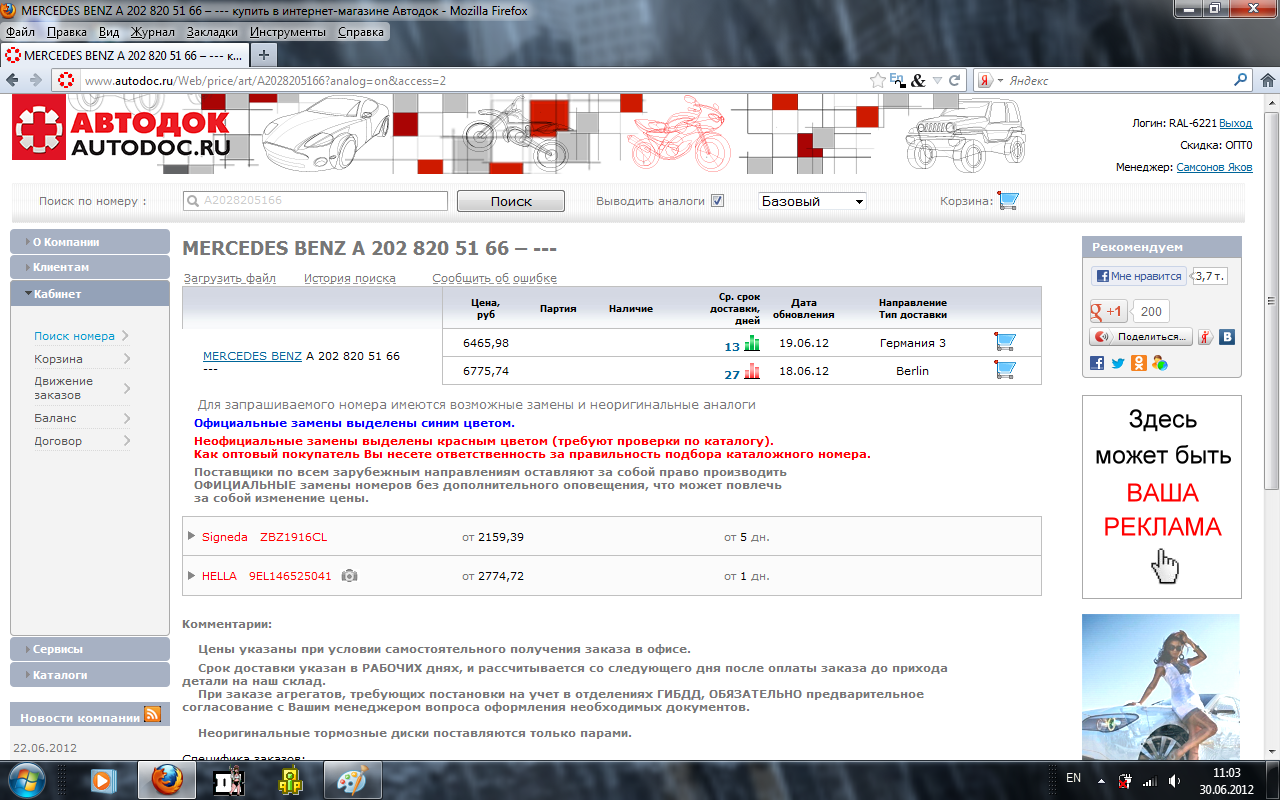The height and width of the screenshot is (800, 1280).
Task: Bookmark the page with the star icon
Action: click(877, 80)
